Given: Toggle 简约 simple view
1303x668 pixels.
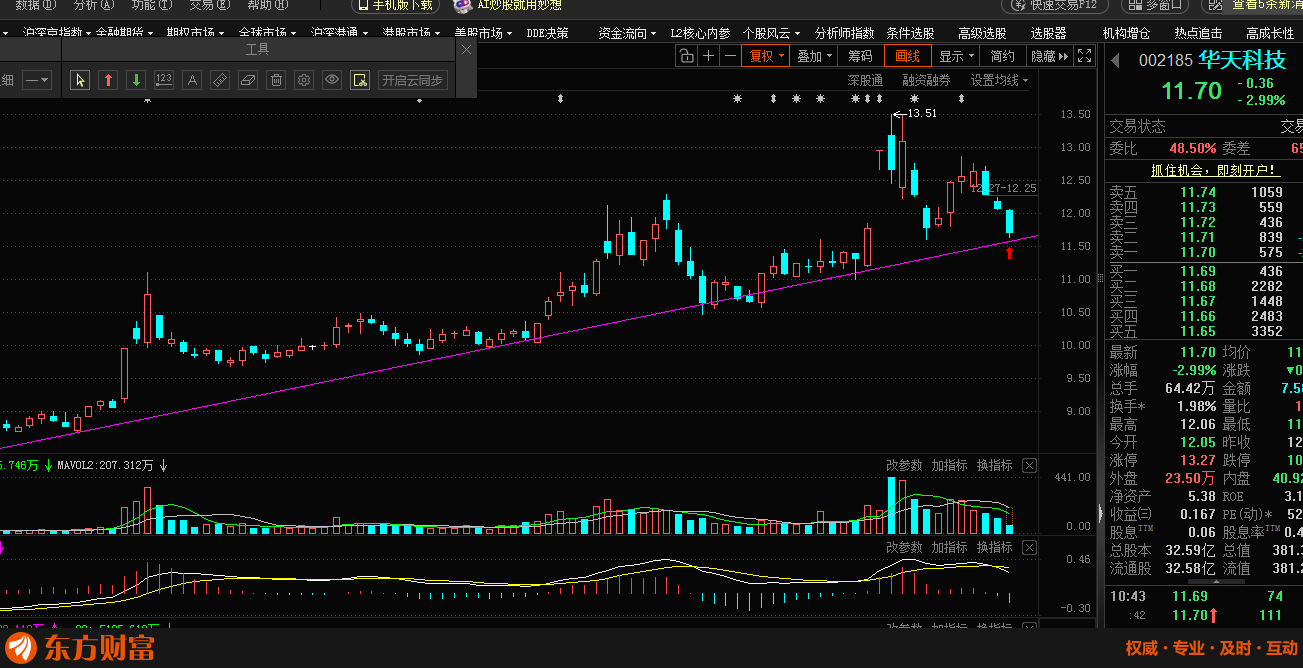Looking at the screenshot, I should [1003, 56].
